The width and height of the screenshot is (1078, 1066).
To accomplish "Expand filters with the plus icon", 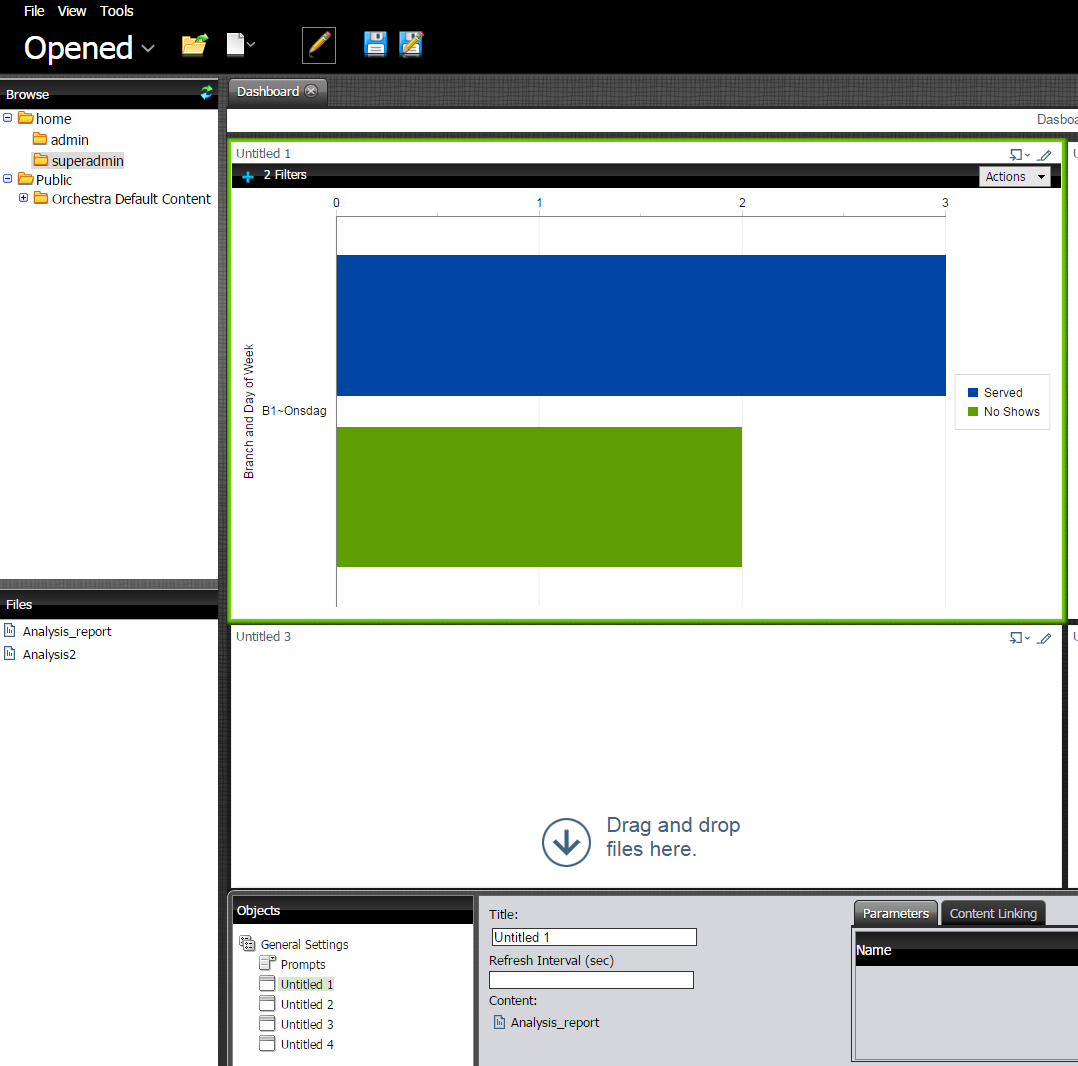I will coord(248,177).
